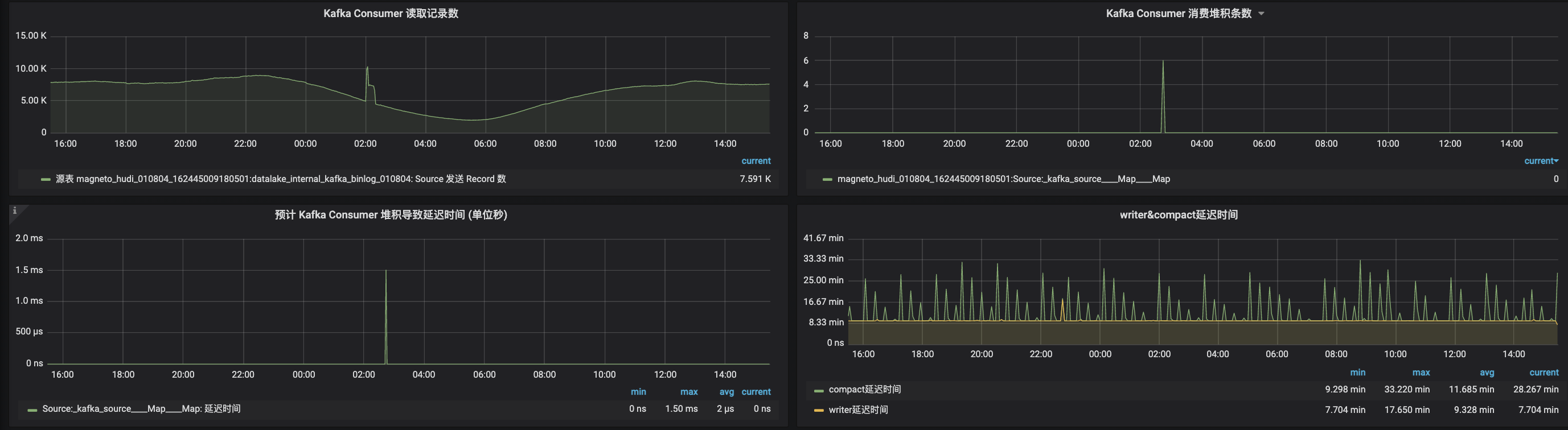Image resolution: width=1568 pixels, height=430 pixels.
Task: Sort the writer&compact legend by max
Action: pyautogui.click(x=1421, y=372)
